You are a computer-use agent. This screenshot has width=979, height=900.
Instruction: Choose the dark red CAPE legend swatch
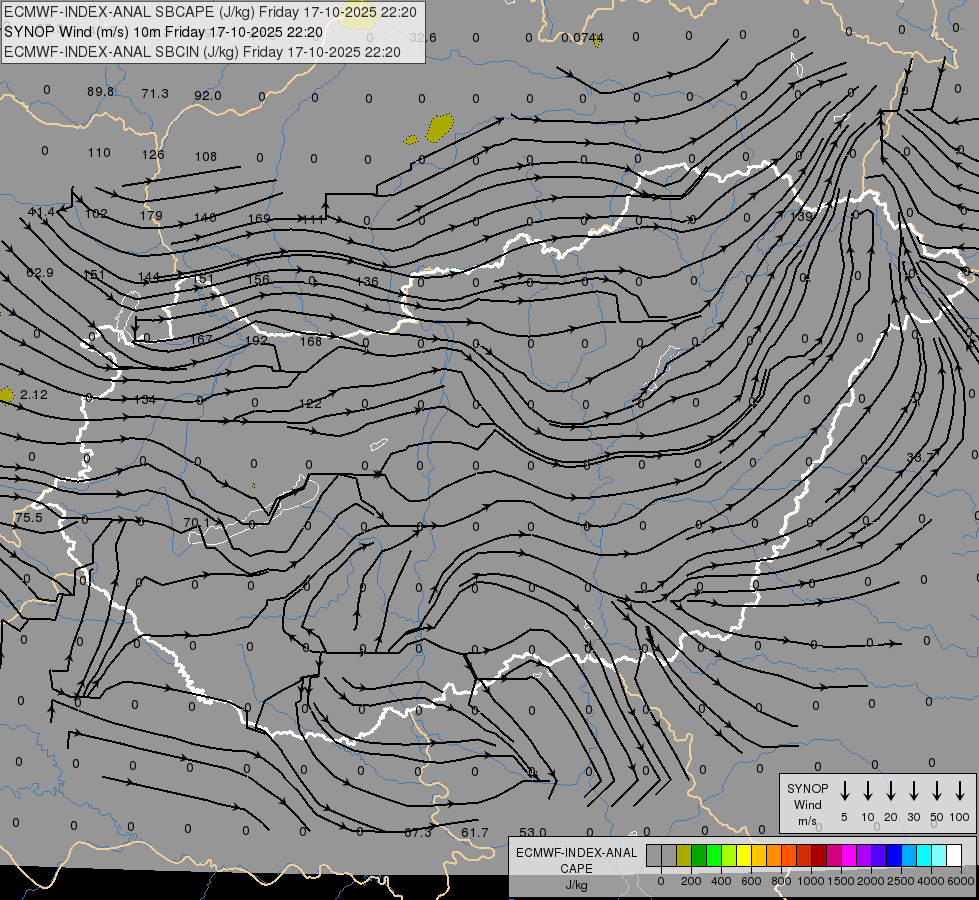819,856
